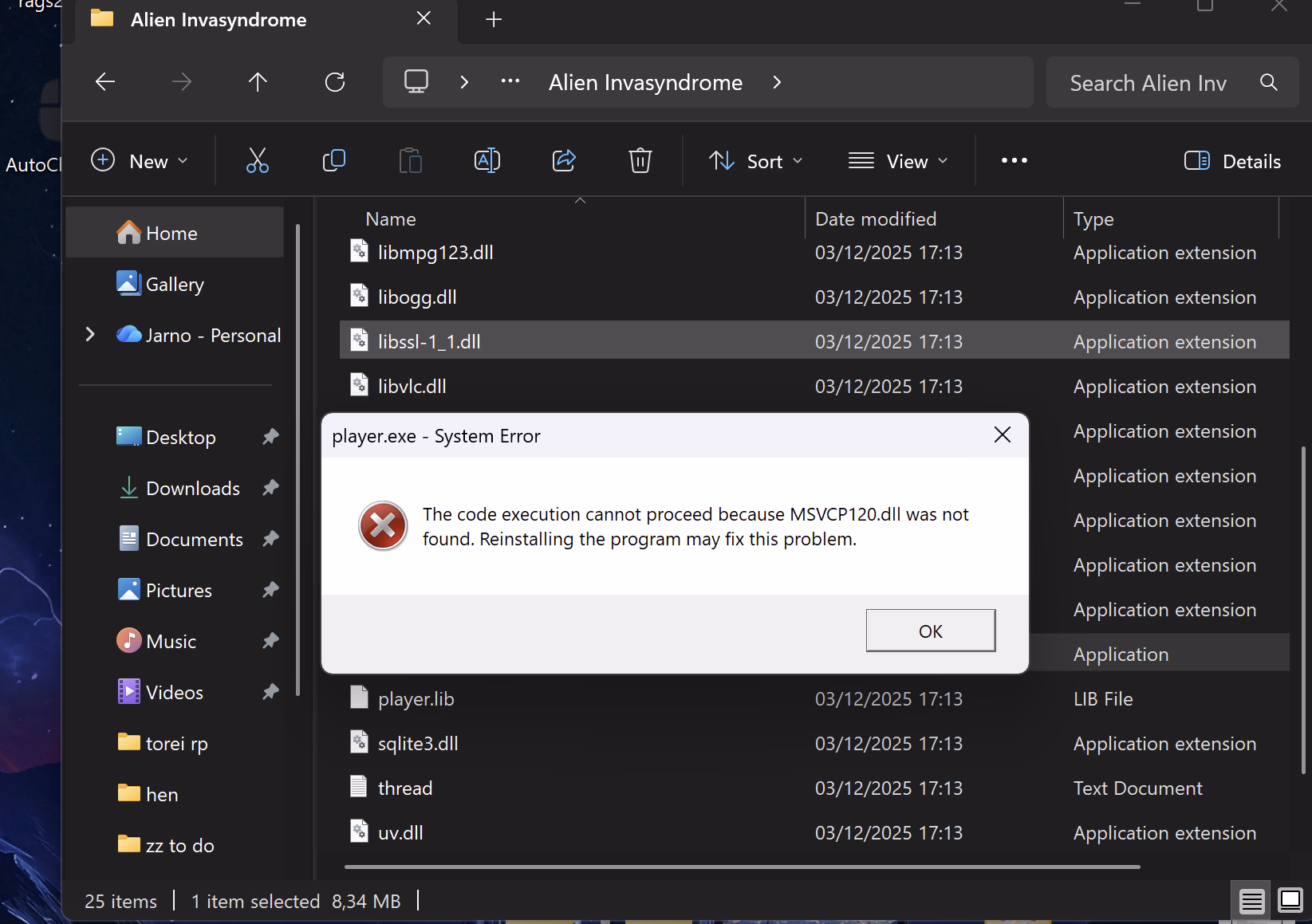Switch to details list view in status bar
The image size is (1312, 924).
pyautogui.click(x=1251, y=902)
